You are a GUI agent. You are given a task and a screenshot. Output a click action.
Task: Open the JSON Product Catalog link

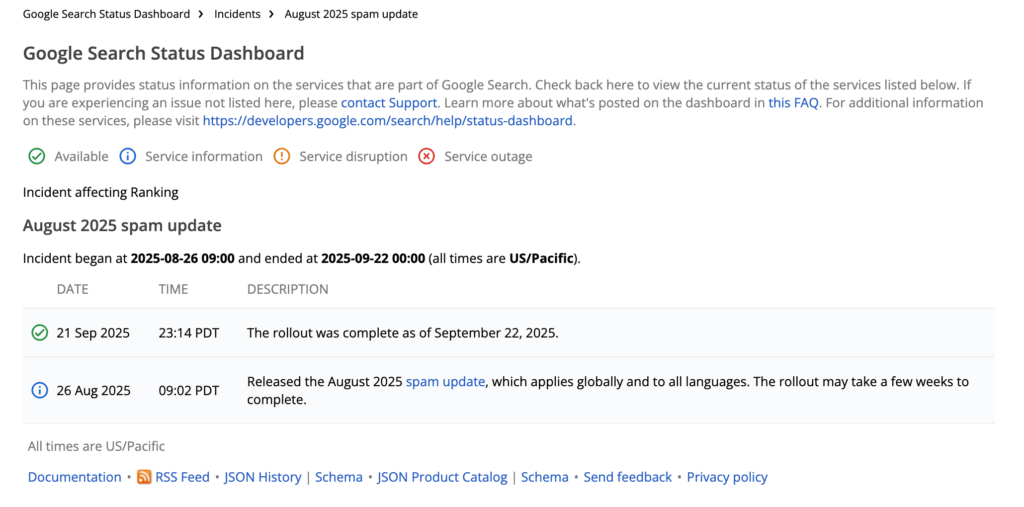pos(442,477)
